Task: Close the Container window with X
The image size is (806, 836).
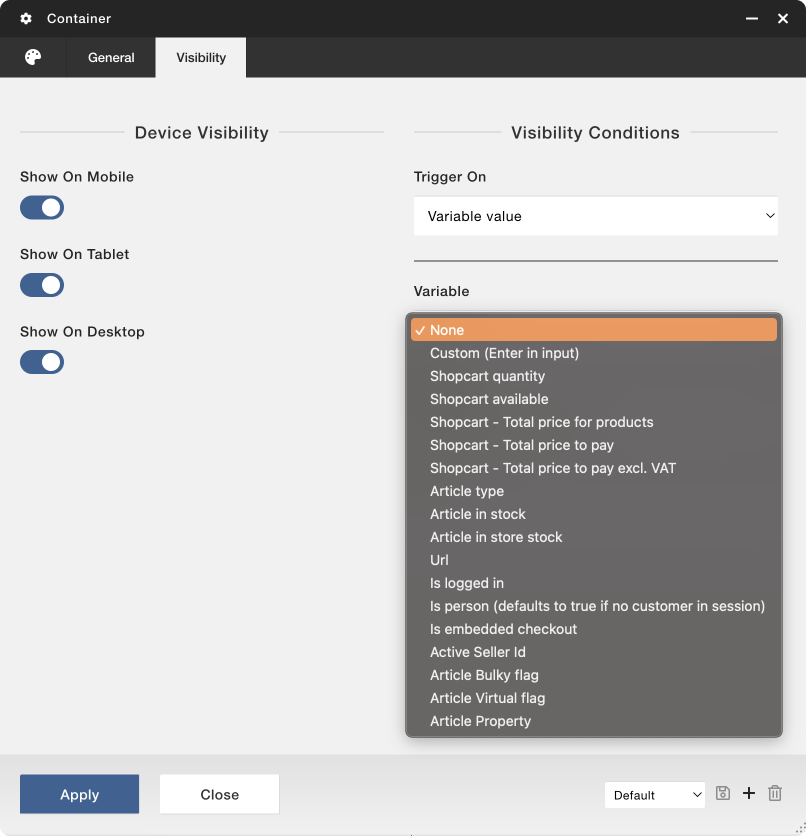Action: [x=783, y=19]
